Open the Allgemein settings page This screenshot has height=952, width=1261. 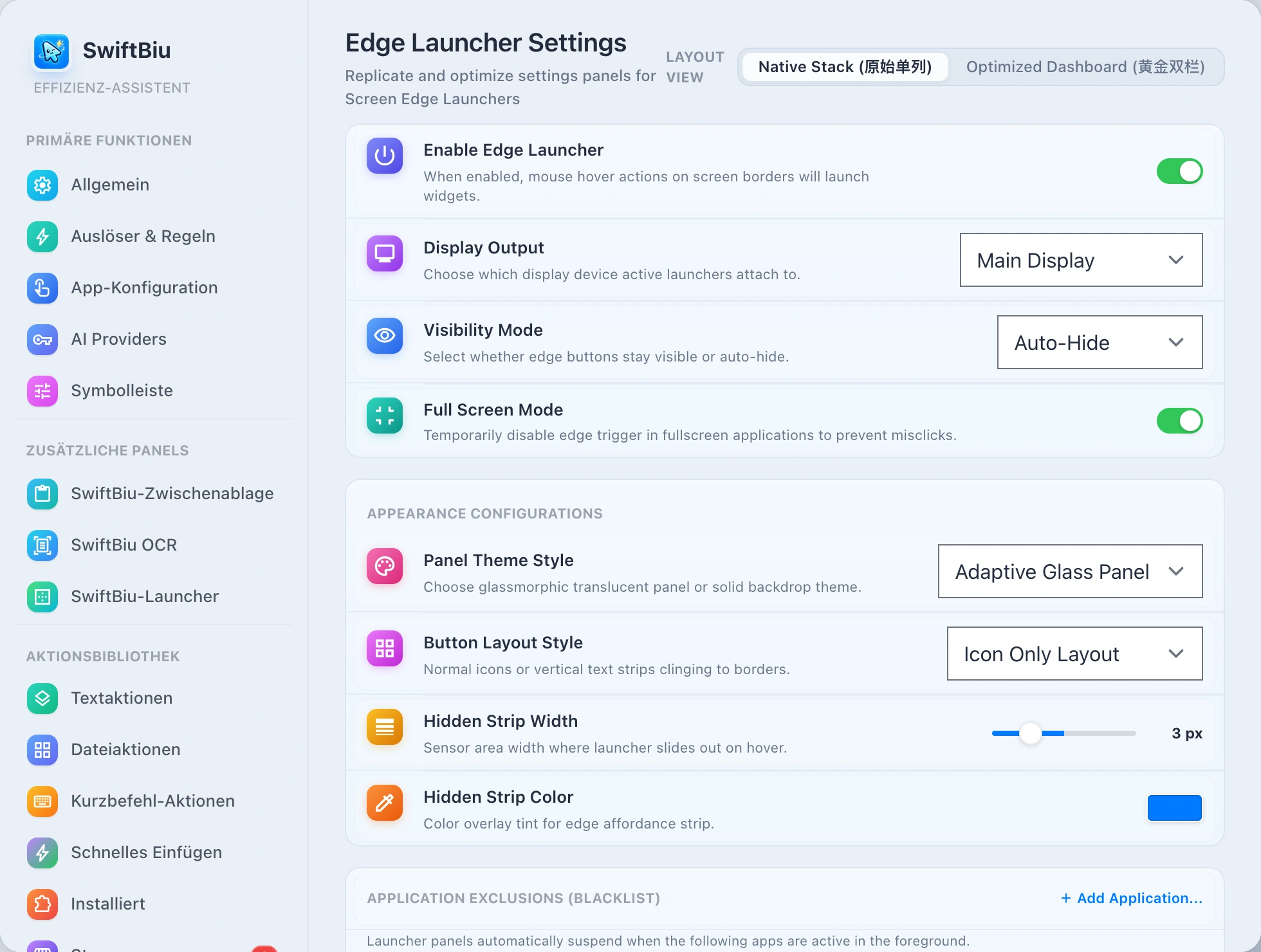click(x=154, y=185)
